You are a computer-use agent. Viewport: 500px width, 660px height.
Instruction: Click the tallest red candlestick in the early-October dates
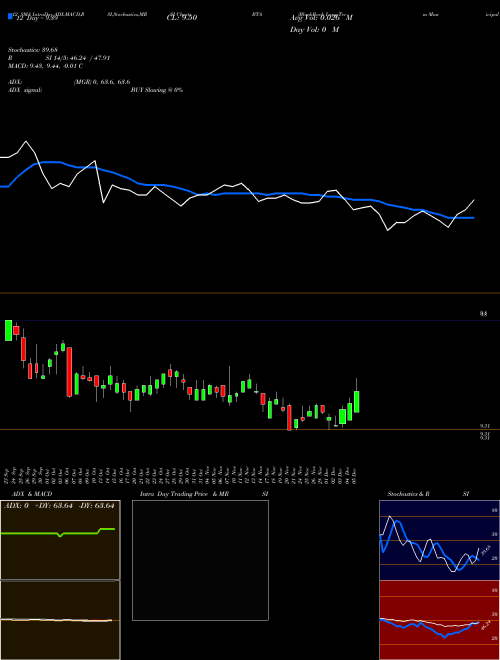click(x=69, y=372)
